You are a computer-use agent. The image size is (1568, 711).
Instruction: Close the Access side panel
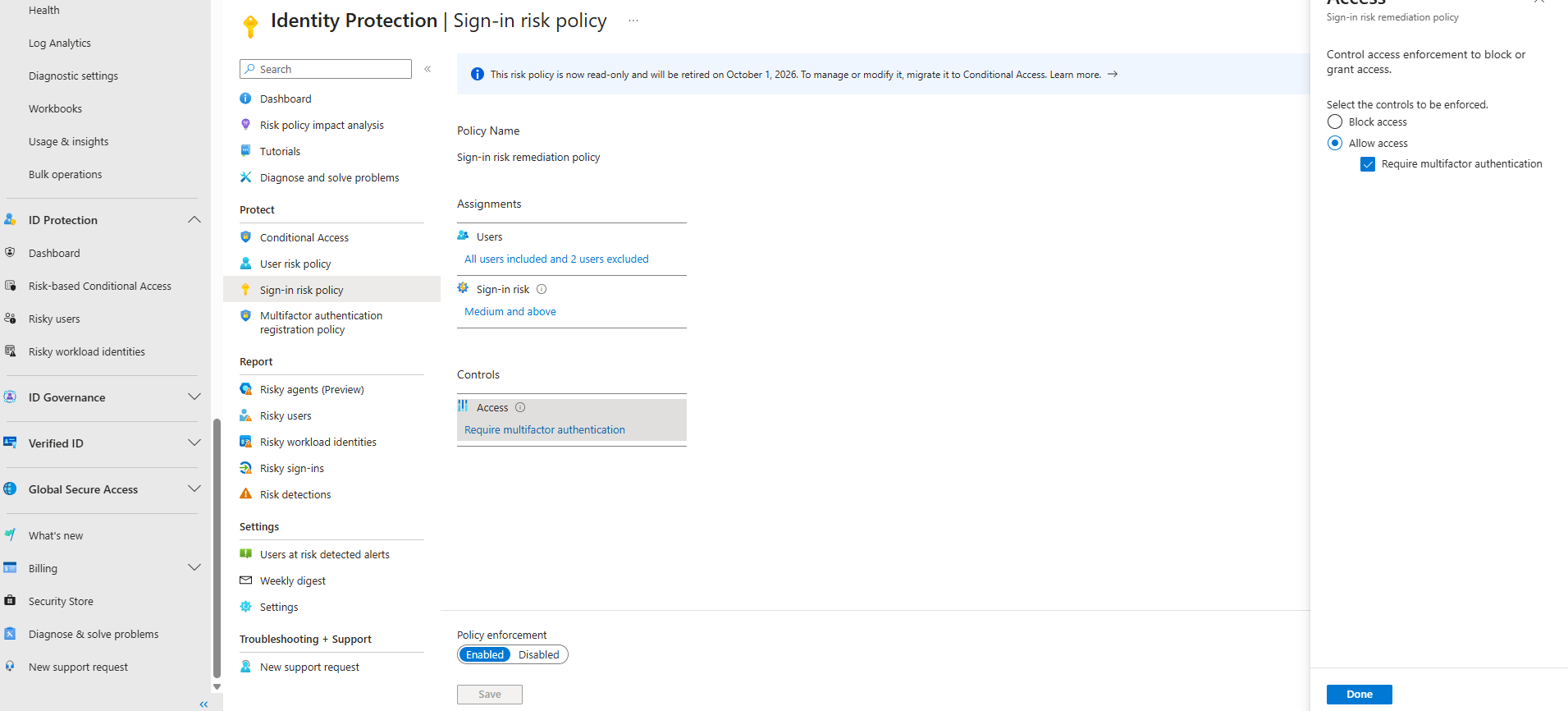(x=1539, y=2)
